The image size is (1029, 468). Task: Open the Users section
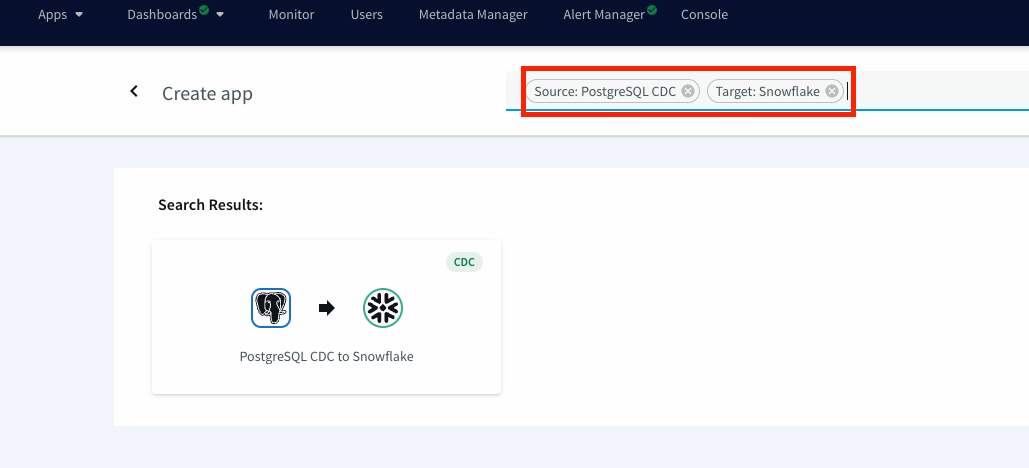367,14
